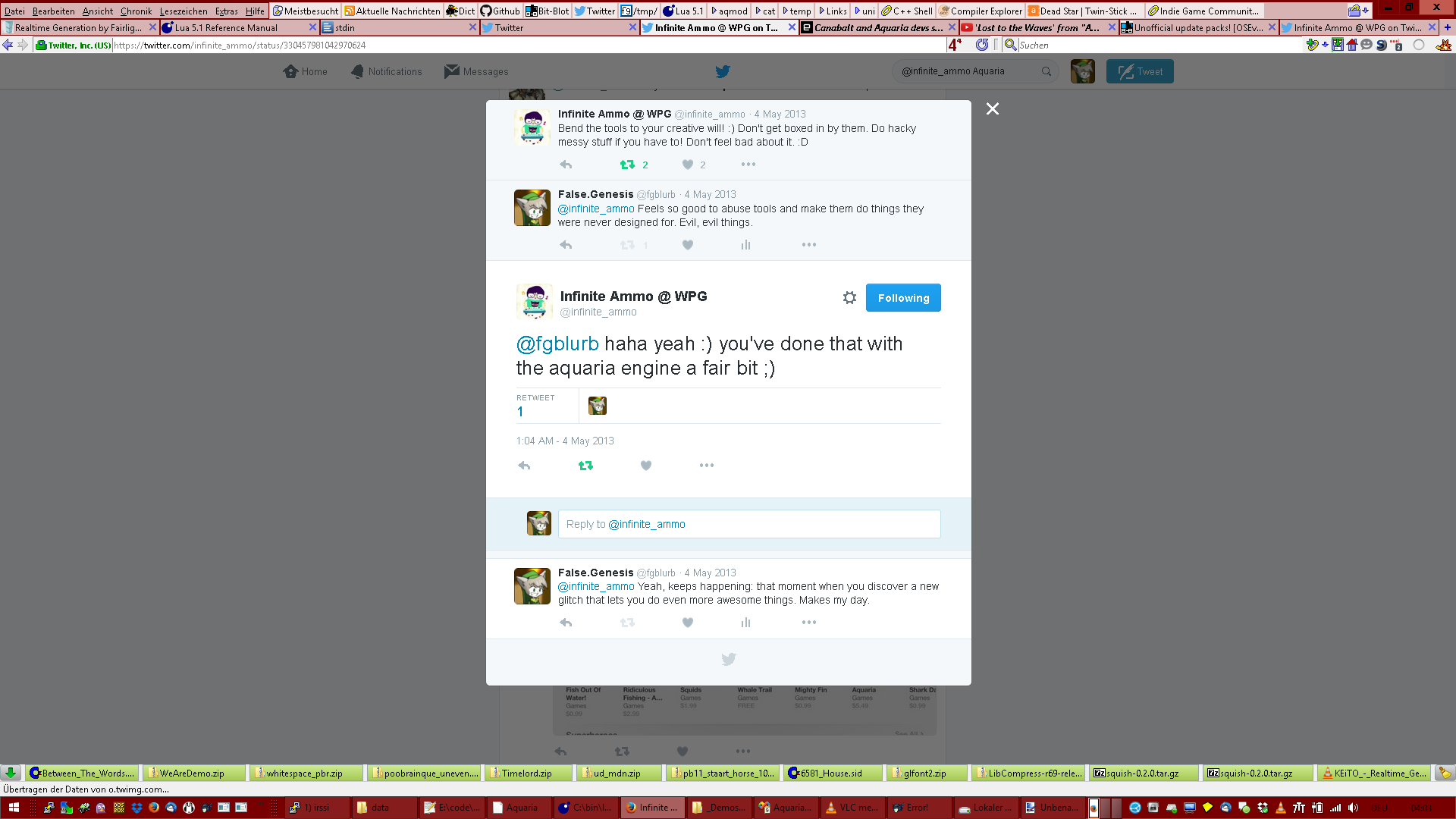View analytics of 'Yeah, keeps happening' tweet
Image resolution: width=1456 pixels, height=819 pixels.
pos(745,623)
